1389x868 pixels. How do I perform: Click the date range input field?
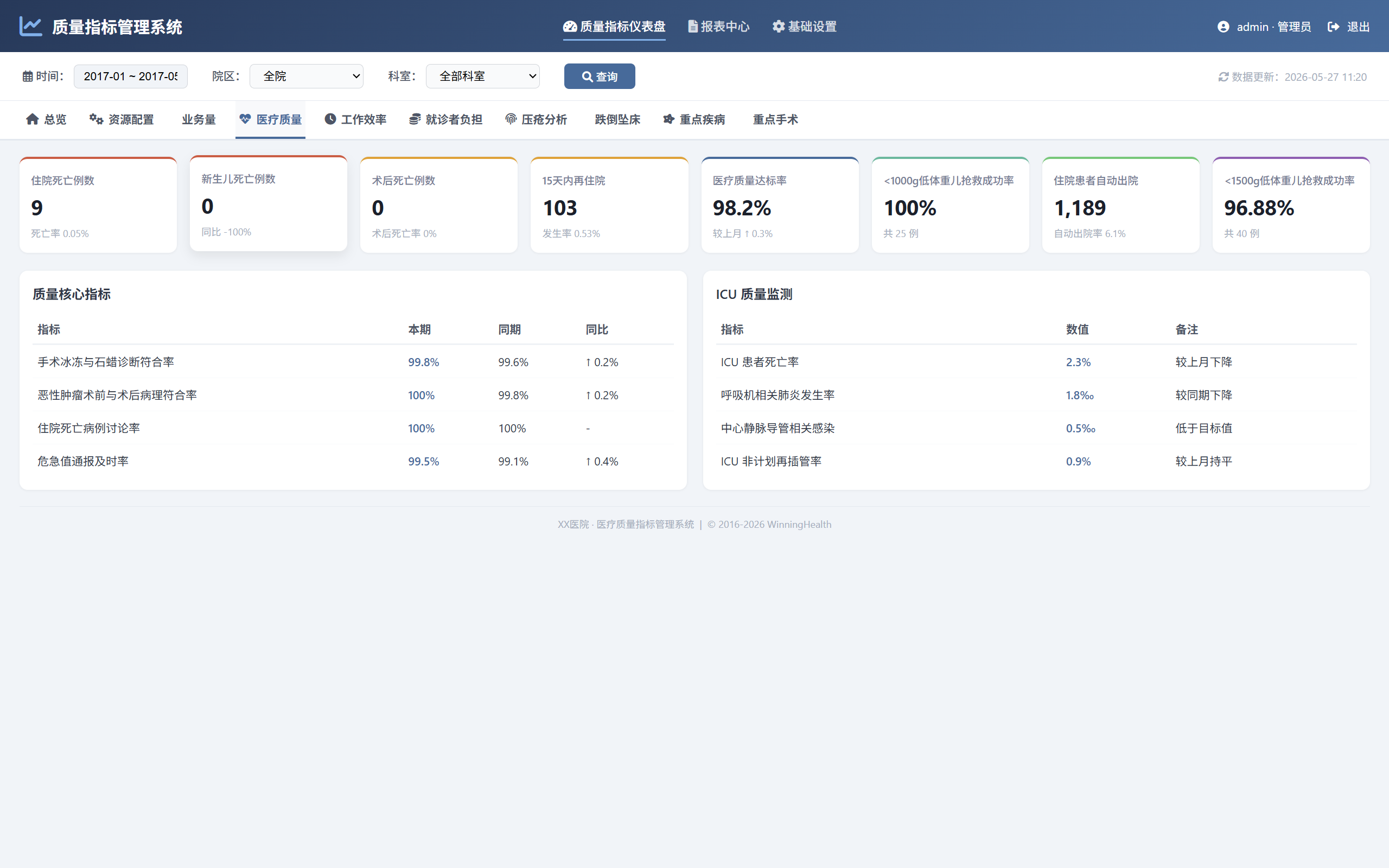130,76
